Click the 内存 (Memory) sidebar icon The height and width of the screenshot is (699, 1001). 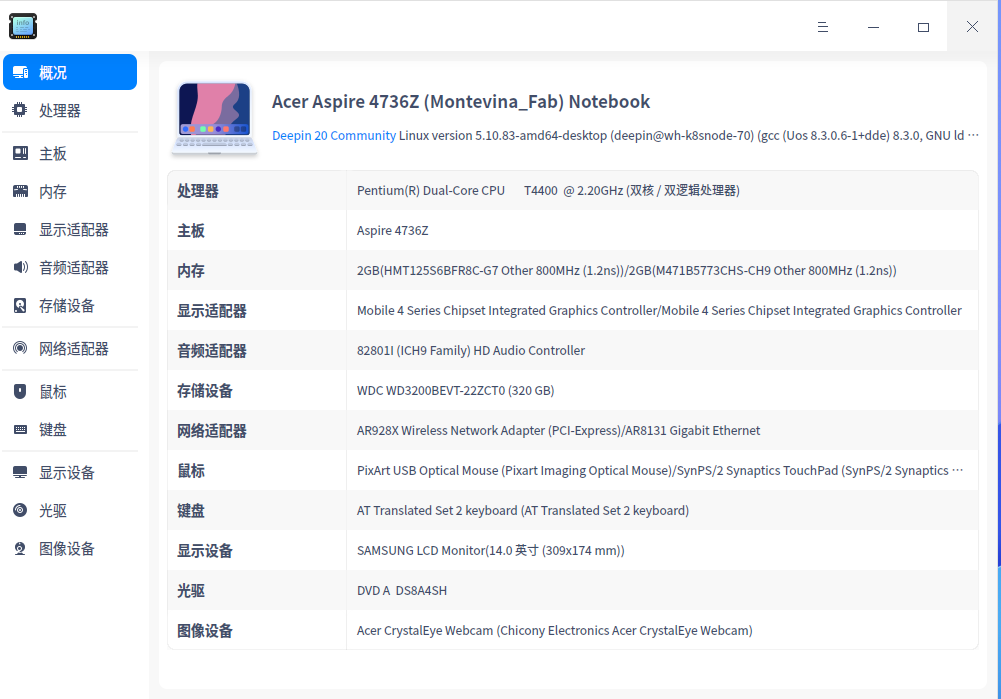pos(18,190)
